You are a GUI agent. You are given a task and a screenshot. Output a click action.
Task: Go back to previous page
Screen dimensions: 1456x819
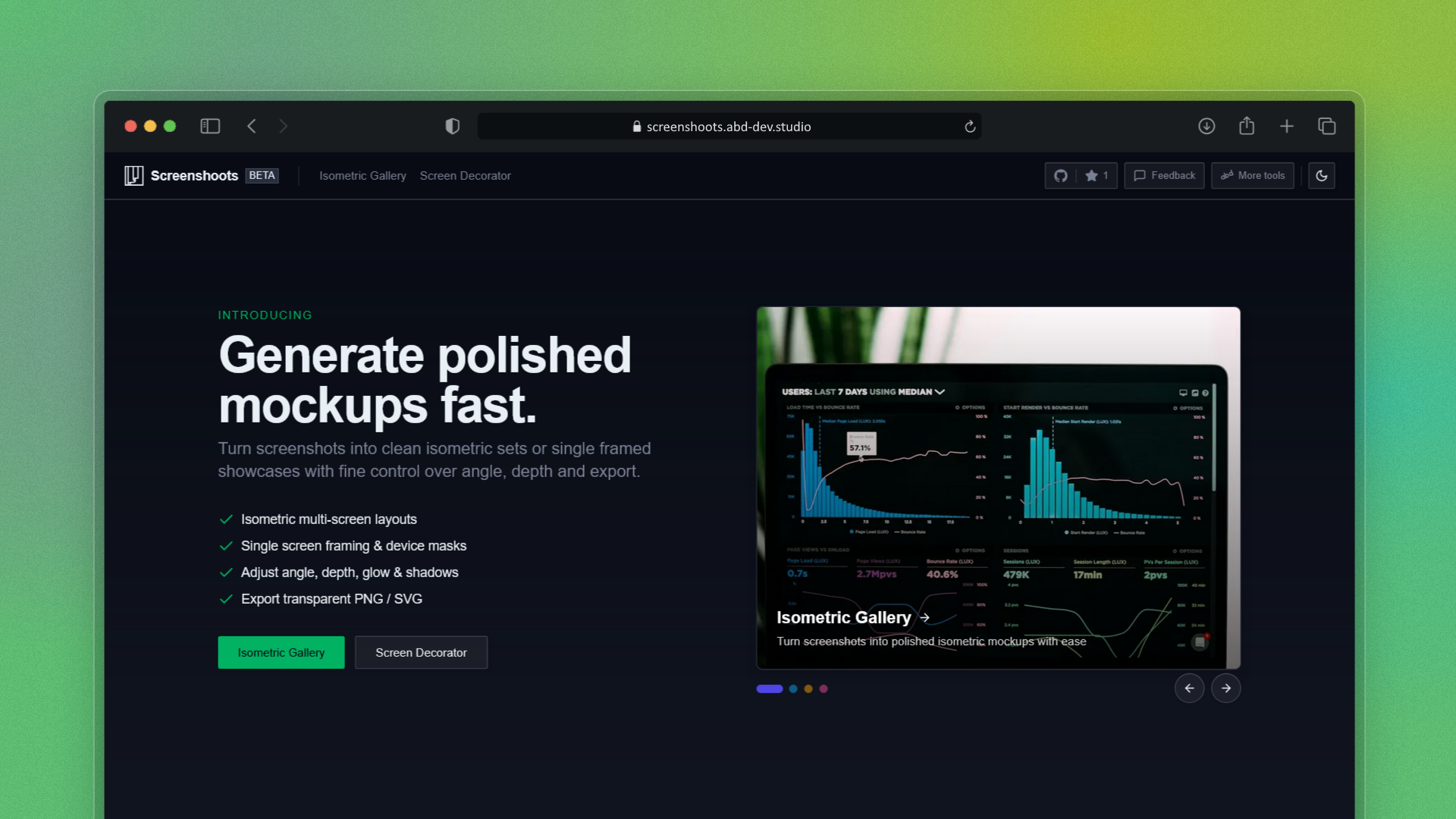coord(252,126)
